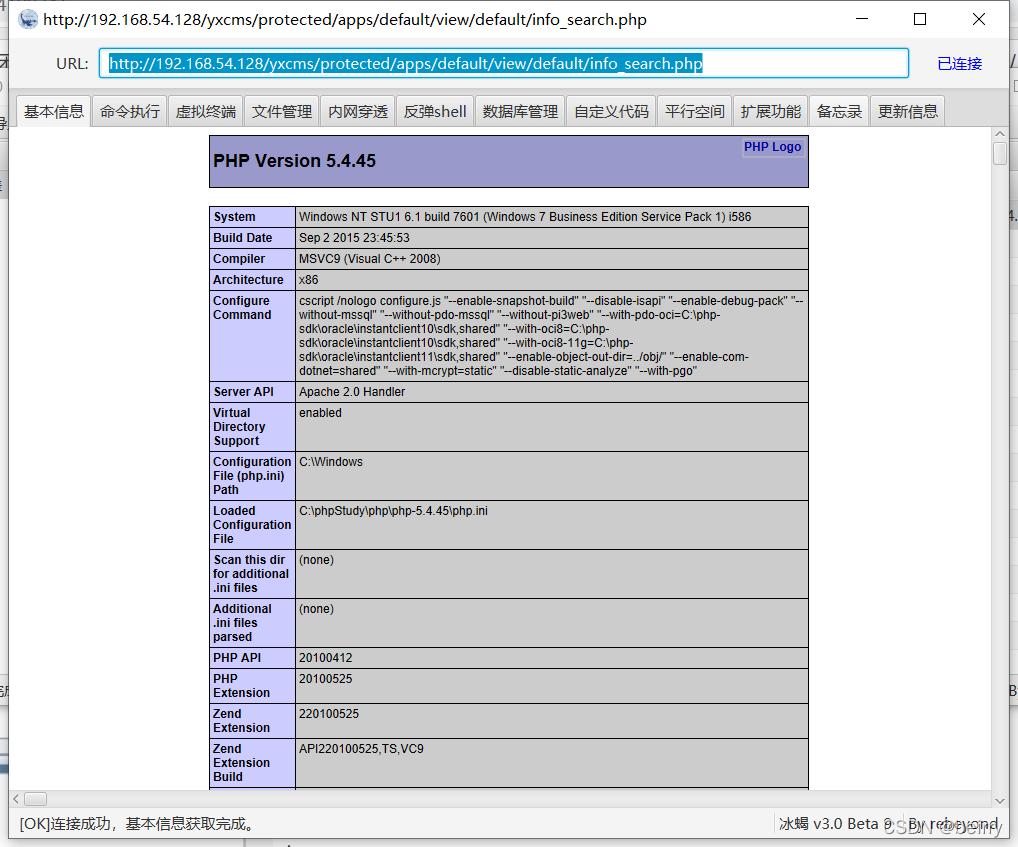Click the horizontal scrollbar right arrow

983,799
